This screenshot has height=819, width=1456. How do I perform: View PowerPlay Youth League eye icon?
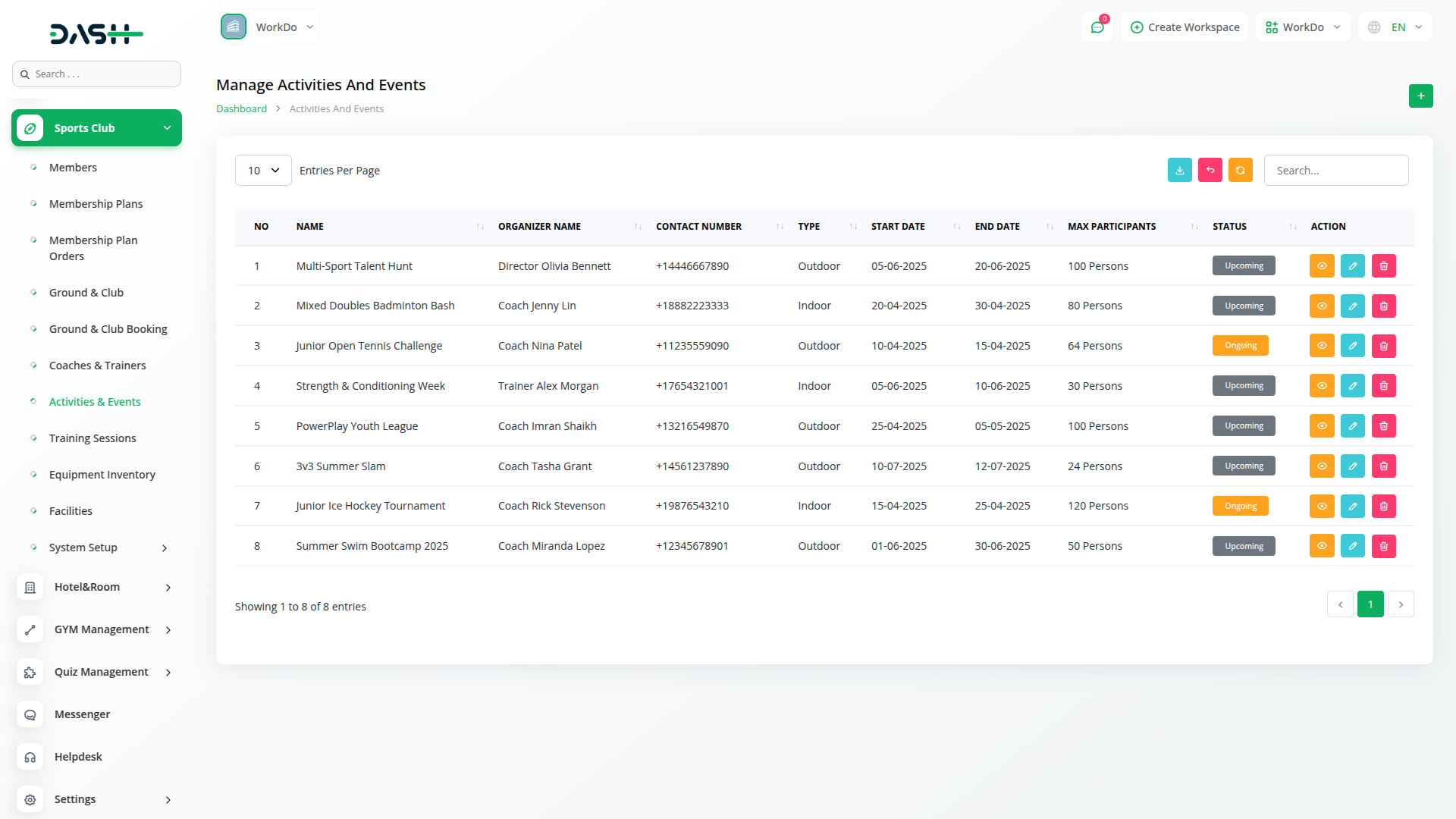(x=1322, y=426)
